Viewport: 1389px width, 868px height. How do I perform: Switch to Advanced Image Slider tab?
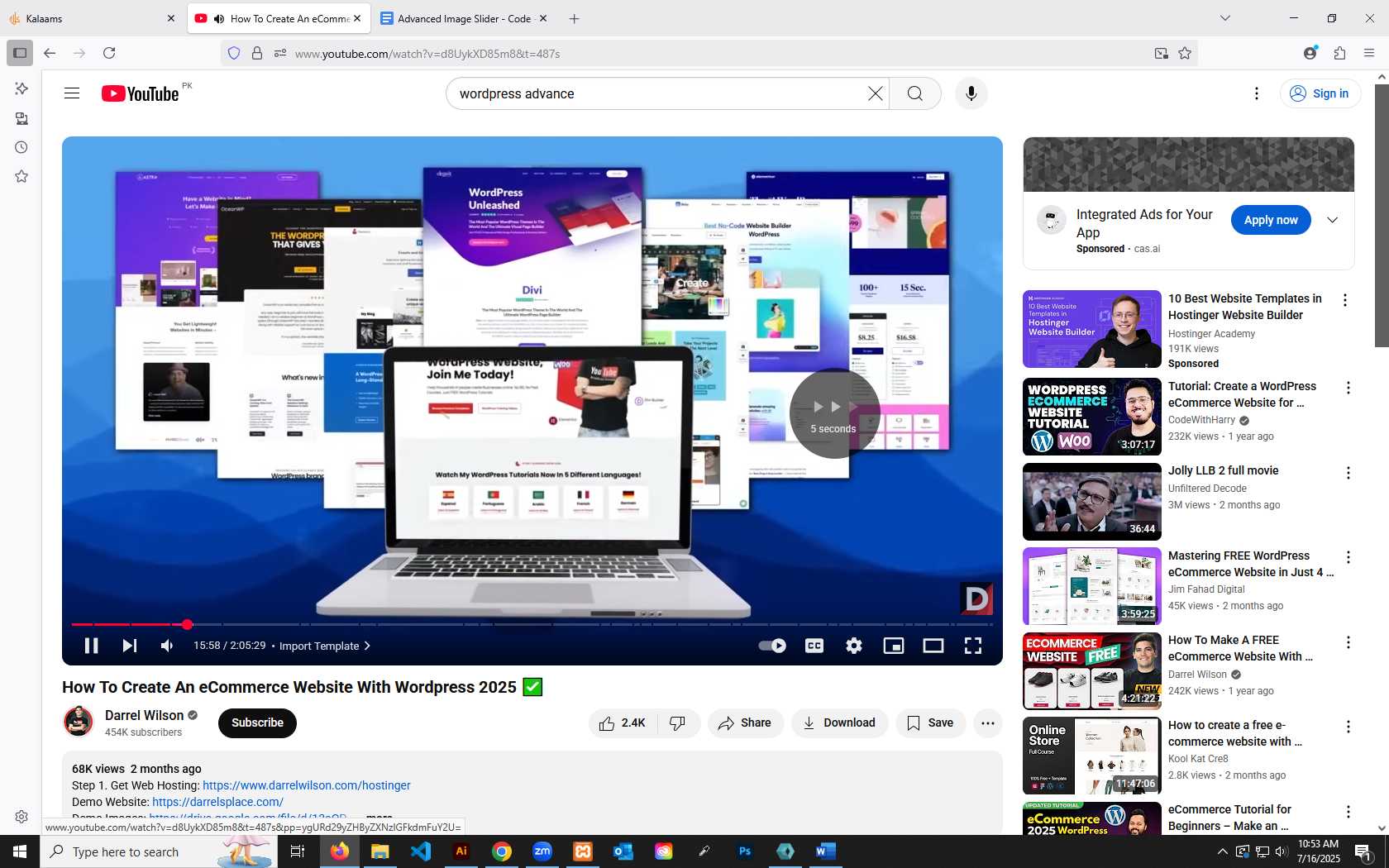coord(464,18)
